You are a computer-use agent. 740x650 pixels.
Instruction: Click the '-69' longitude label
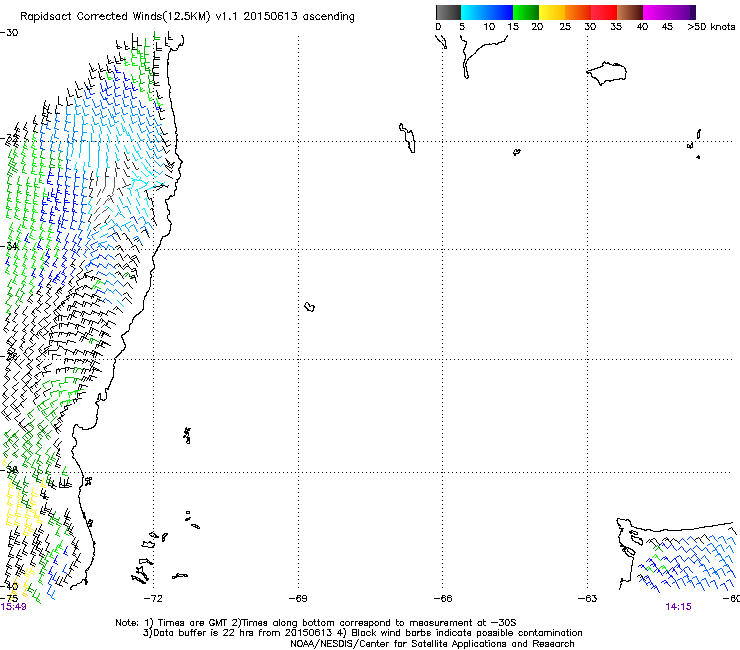[x=298, y=599]
